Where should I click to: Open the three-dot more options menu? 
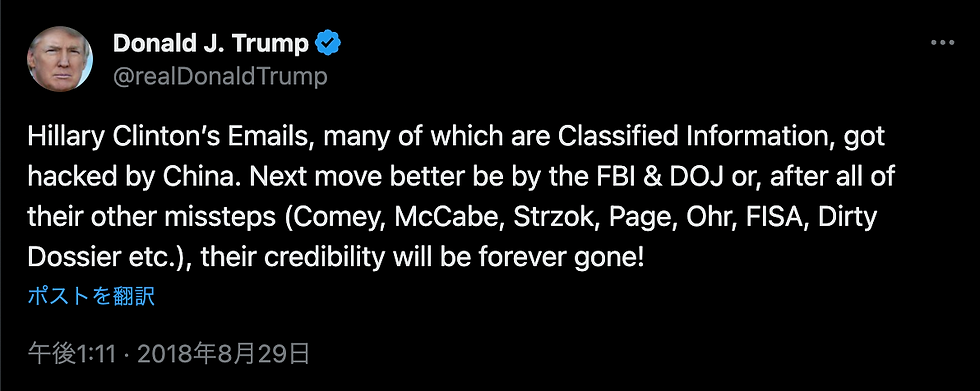(942, 43)
